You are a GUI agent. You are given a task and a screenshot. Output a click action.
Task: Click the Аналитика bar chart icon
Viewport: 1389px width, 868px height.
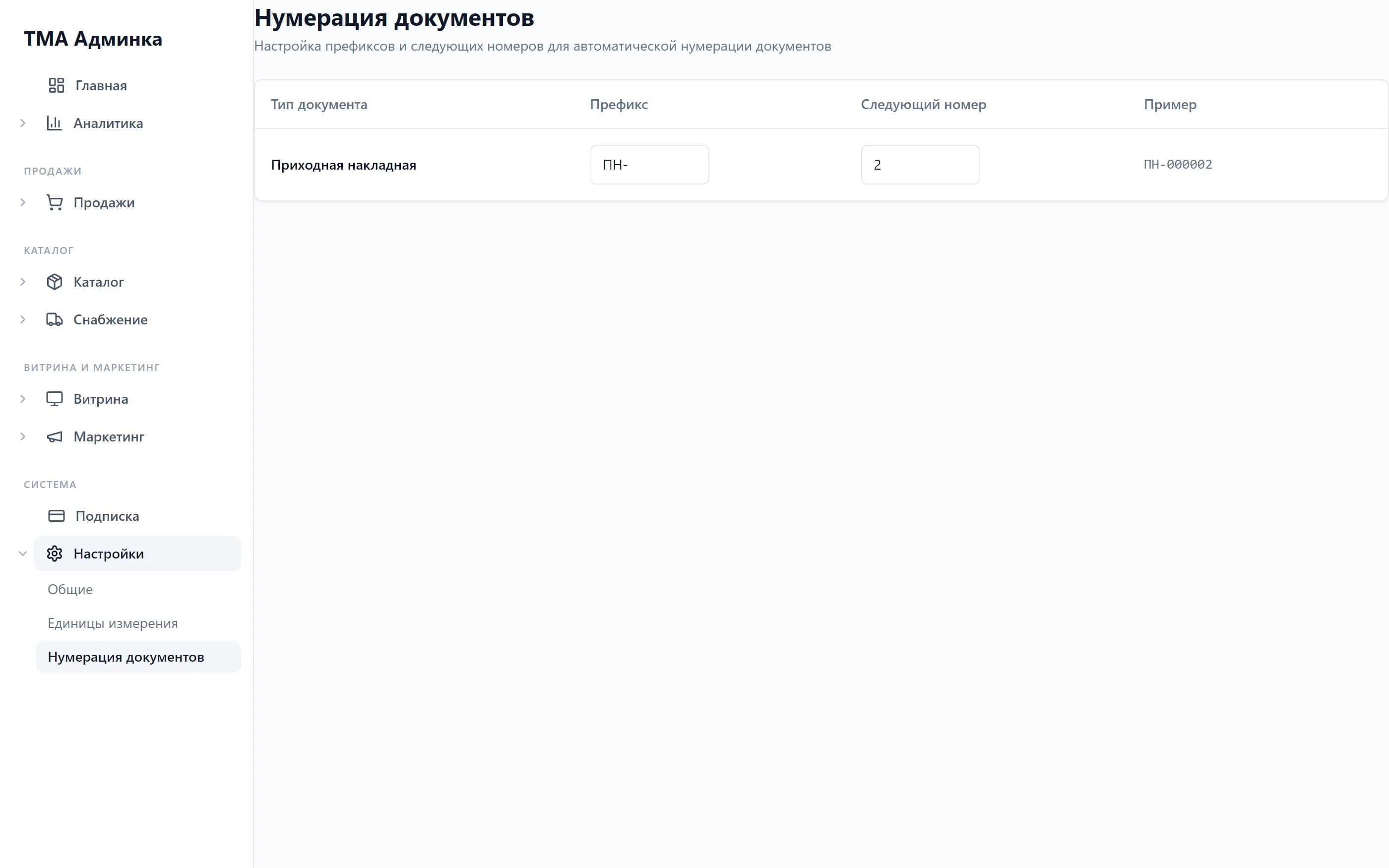click(x=54, y=123)
